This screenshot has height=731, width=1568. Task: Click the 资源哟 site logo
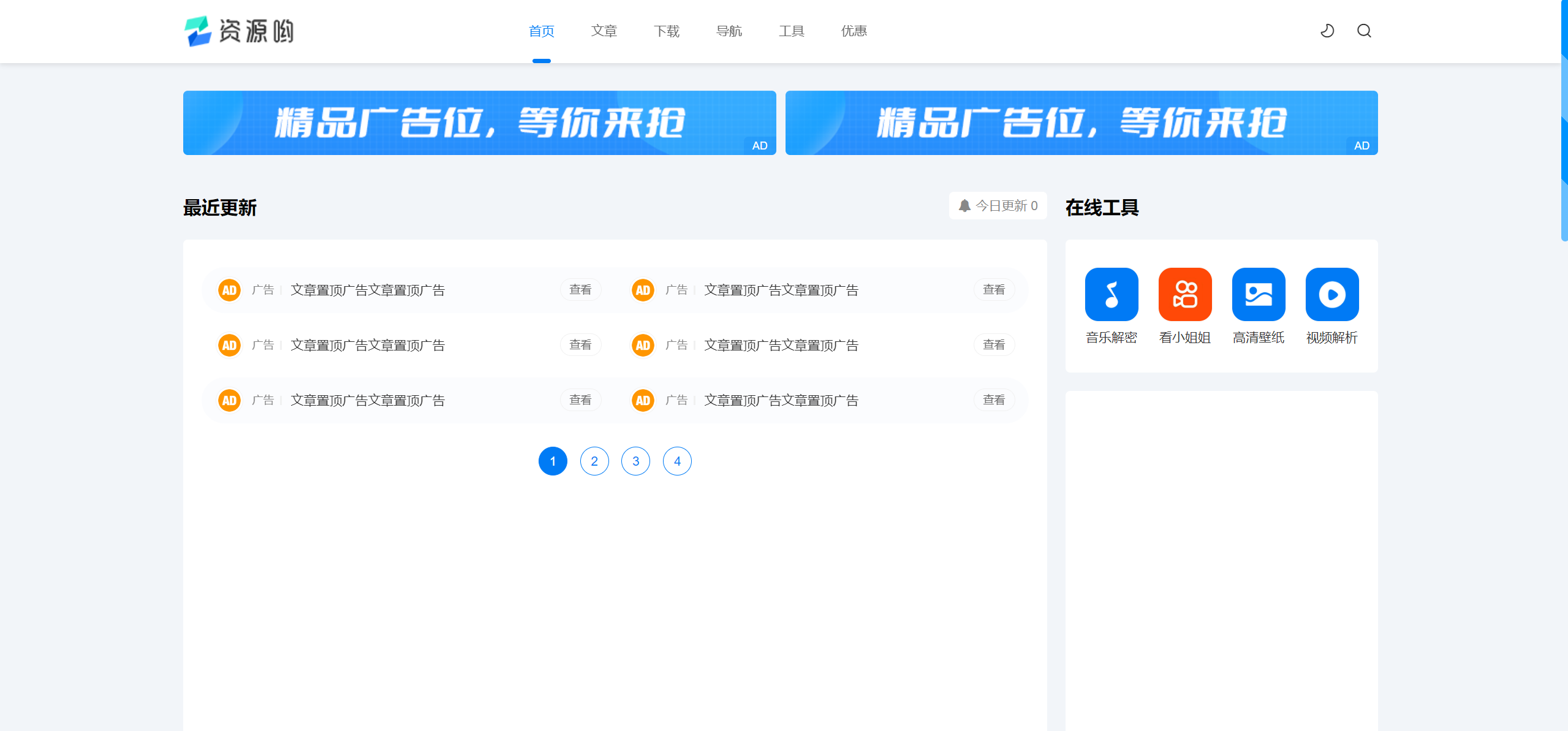[239, 31]
